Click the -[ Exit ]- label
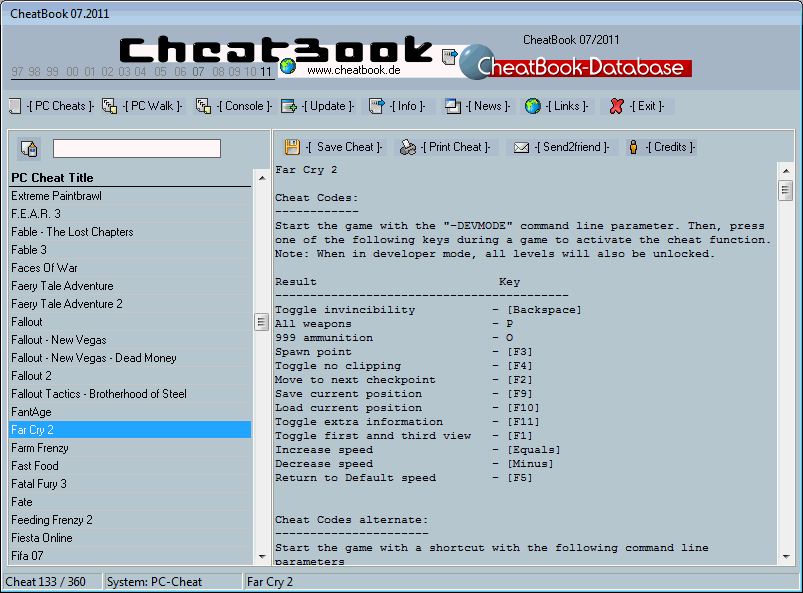Image resolution: width=803 pixels, height=593 pixels. click(647, 106)
